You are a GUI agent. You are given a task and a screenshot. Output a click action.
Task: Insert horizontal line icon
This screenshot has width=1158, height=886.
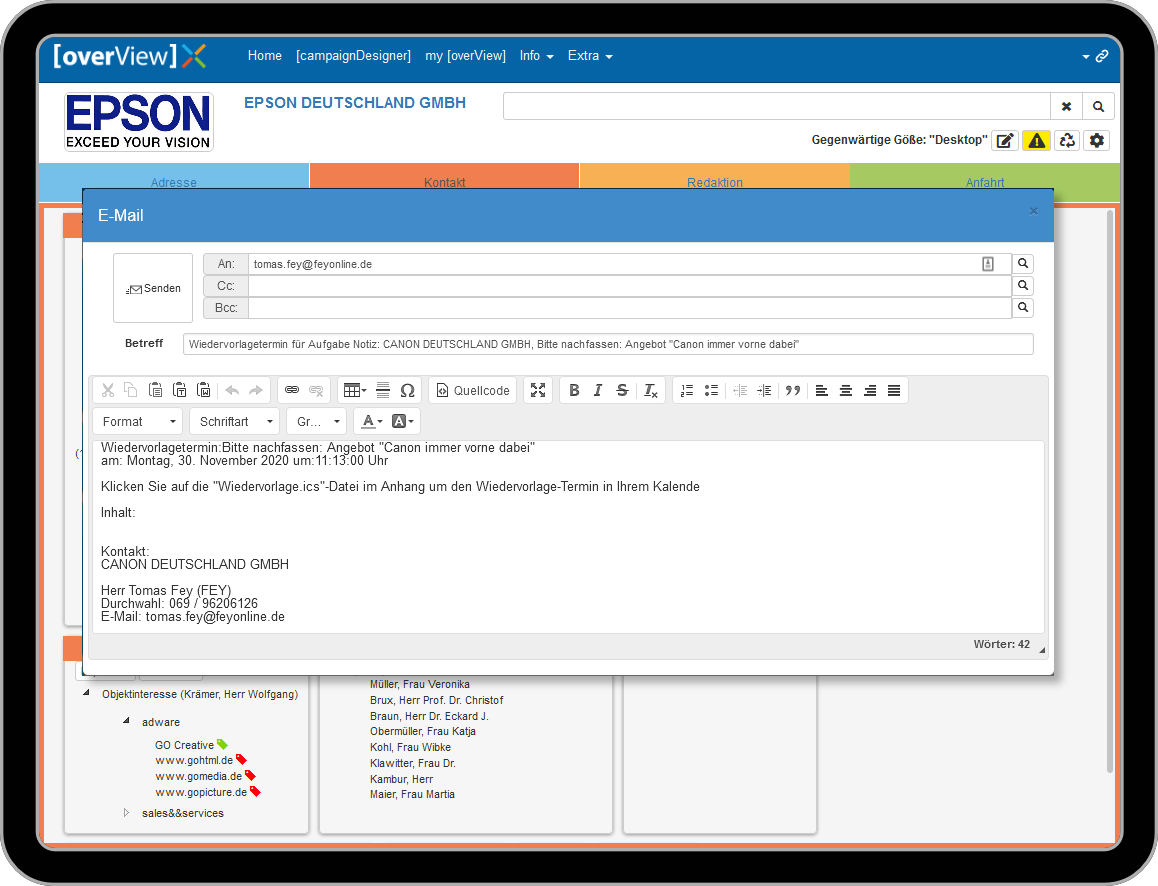[x=383, y=391]
